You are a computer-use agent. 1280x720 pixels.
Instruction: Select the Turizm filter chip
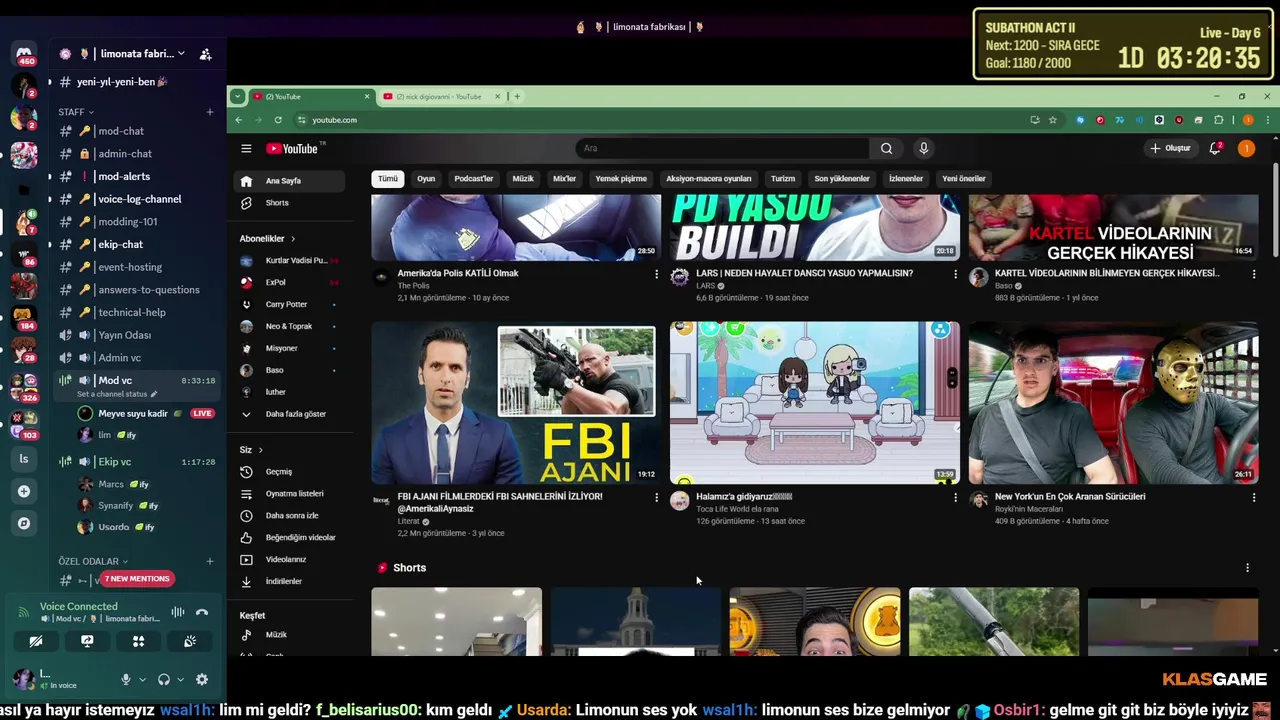click(783, 179)
